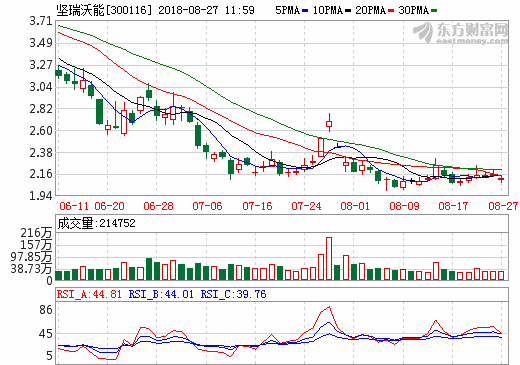The width and height of the screenshot is (520, 365).
Task: Click the 成交量:214752 volume label
Action: tap(96, 223)
